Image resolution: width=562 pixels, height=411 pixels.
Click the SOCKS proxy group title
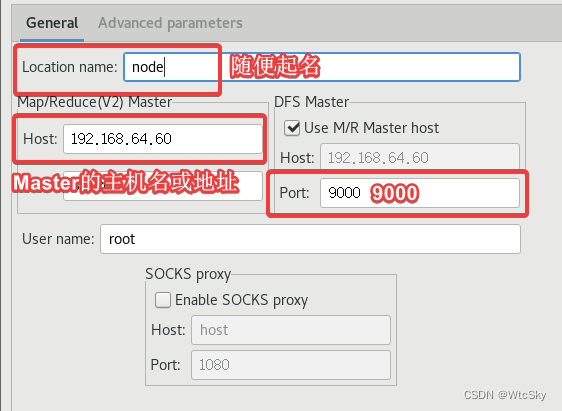click(188, 274)
